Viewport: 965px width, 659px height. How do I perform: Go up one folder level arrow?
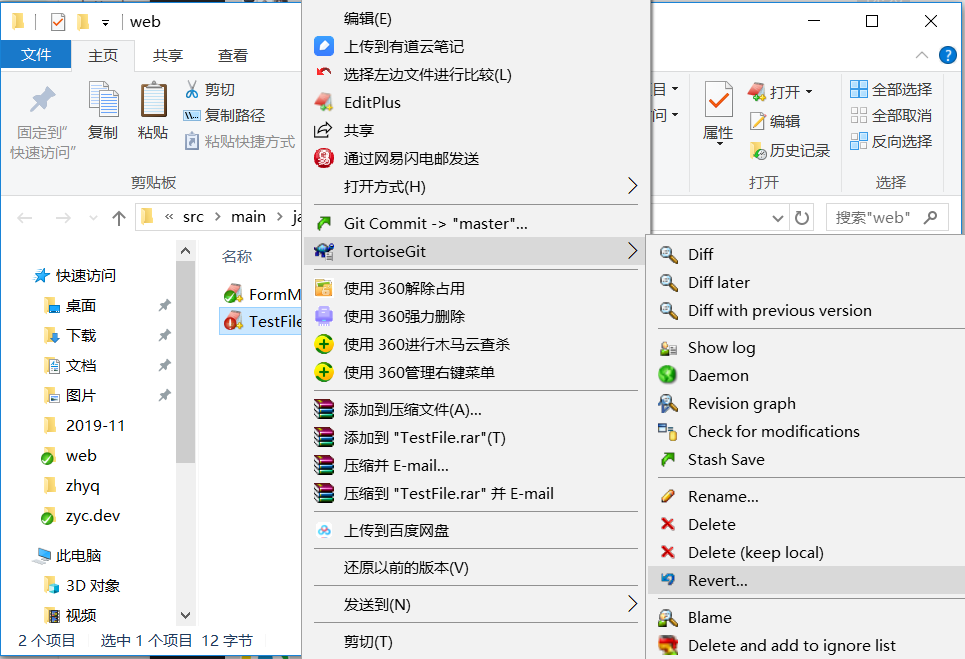[x=119, y=217]
